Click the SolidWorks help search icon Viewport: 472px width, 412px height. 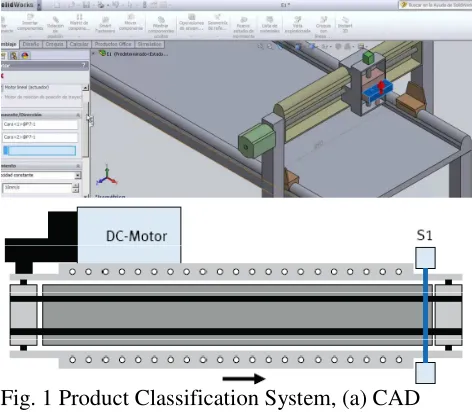point(404,5)
